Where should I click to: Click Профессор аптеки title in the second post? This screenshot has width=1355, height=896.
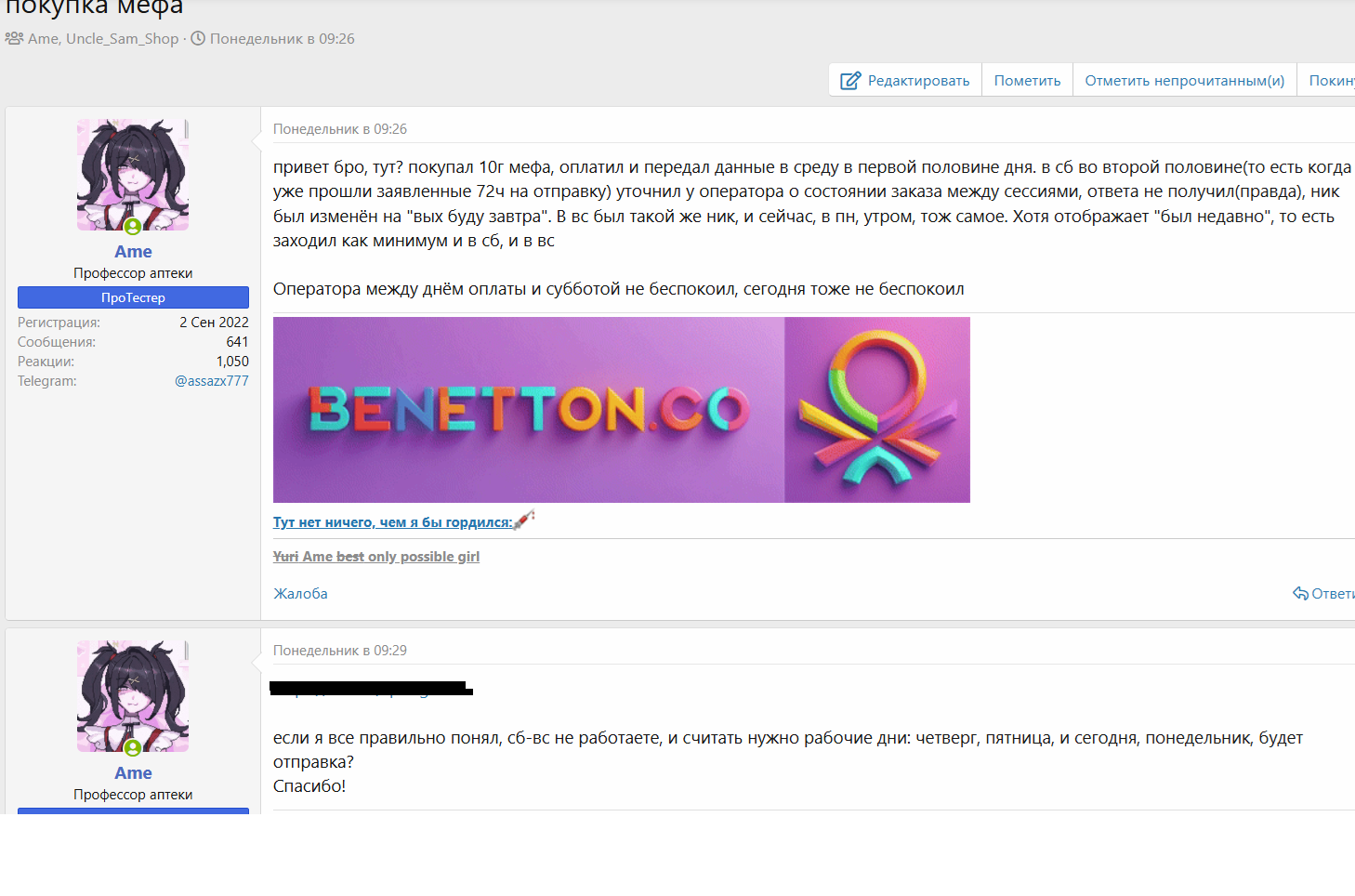click(133, 795)
